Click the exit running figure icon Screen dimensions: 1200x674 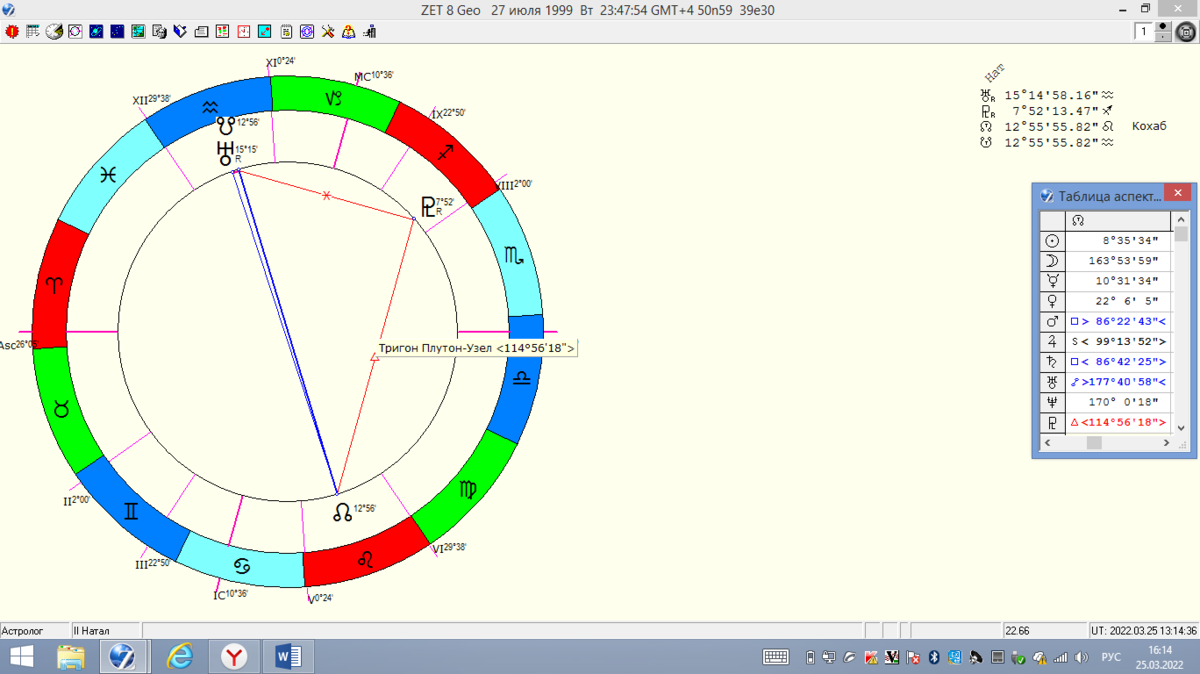click(x=370, y=32)
